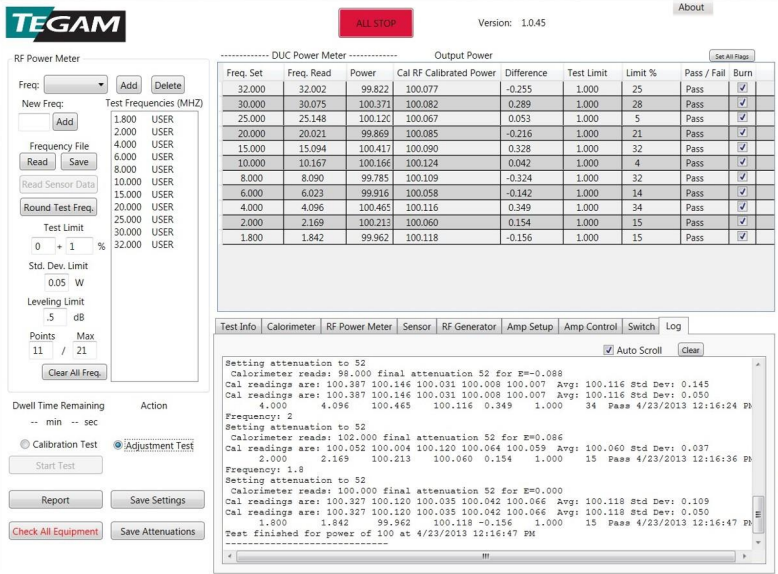Open the RF Generator tab
Image resolution: width=778 pixels, height=574 pixels.
click(469, 326)
